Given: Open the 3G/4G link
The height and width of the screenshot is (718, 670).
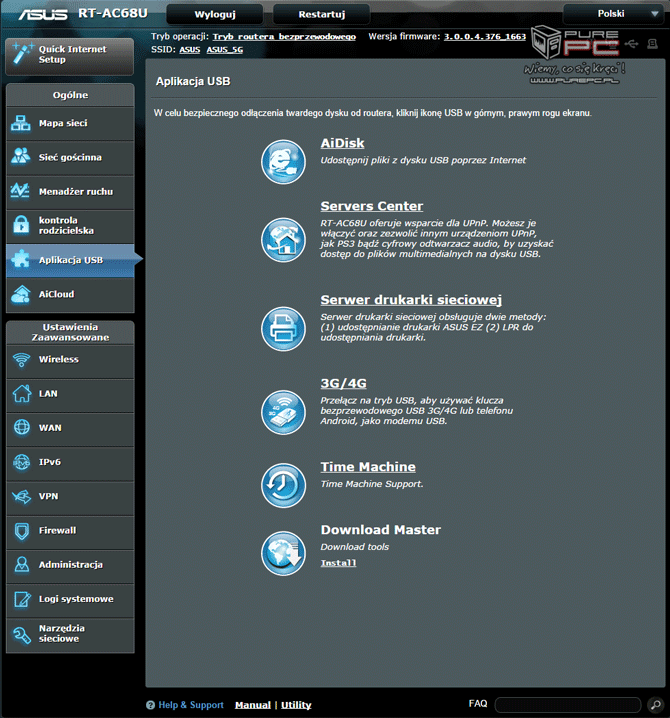Looking at the screenshot, I should click(343, 383).
